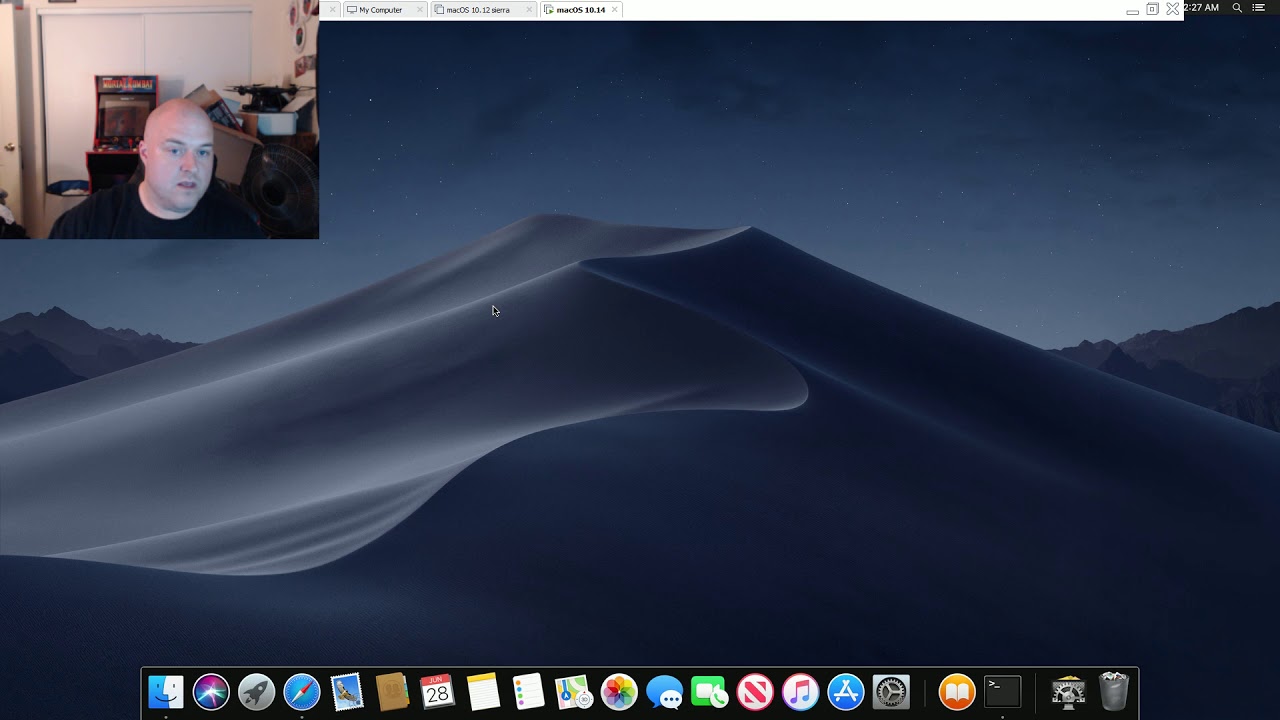Open Spotlight search magnifier in menu bar
Screen dimensions: 1280x720
(1237, 8)
